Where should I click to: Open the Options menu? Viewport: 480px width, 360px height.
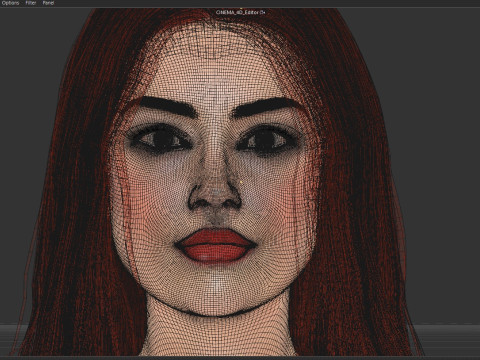10,3
